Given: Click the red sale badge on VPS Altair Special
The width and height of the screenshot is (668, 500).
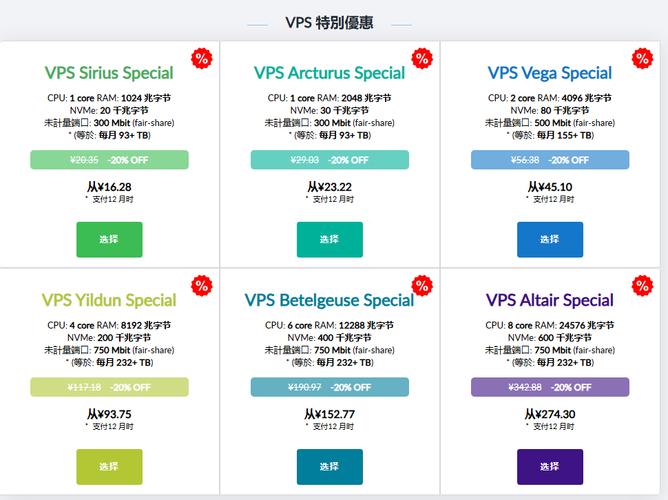Looking at the screenshot, I should (641, 286).
